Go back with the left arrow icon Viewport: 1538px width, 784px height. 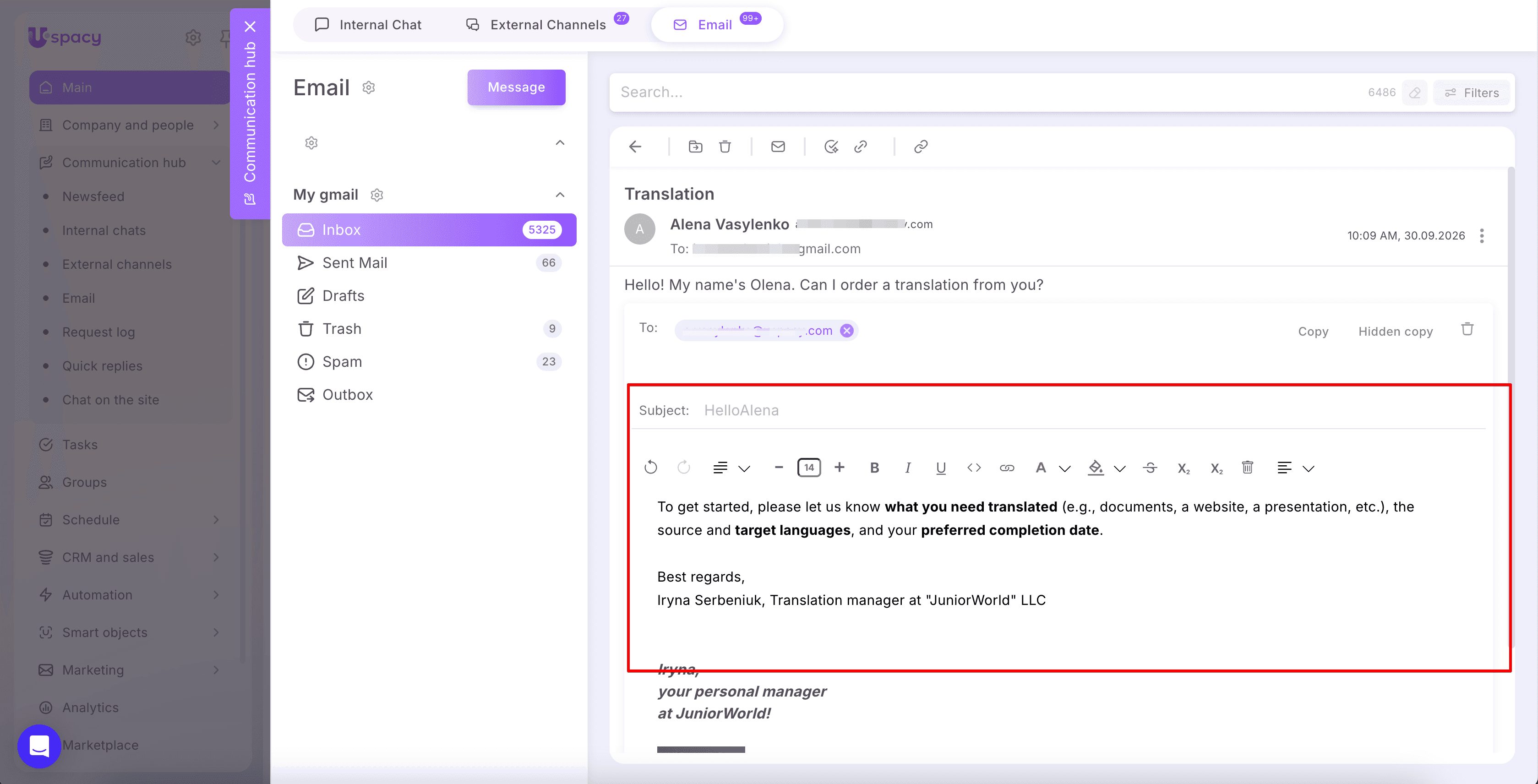tap(635, 146)
